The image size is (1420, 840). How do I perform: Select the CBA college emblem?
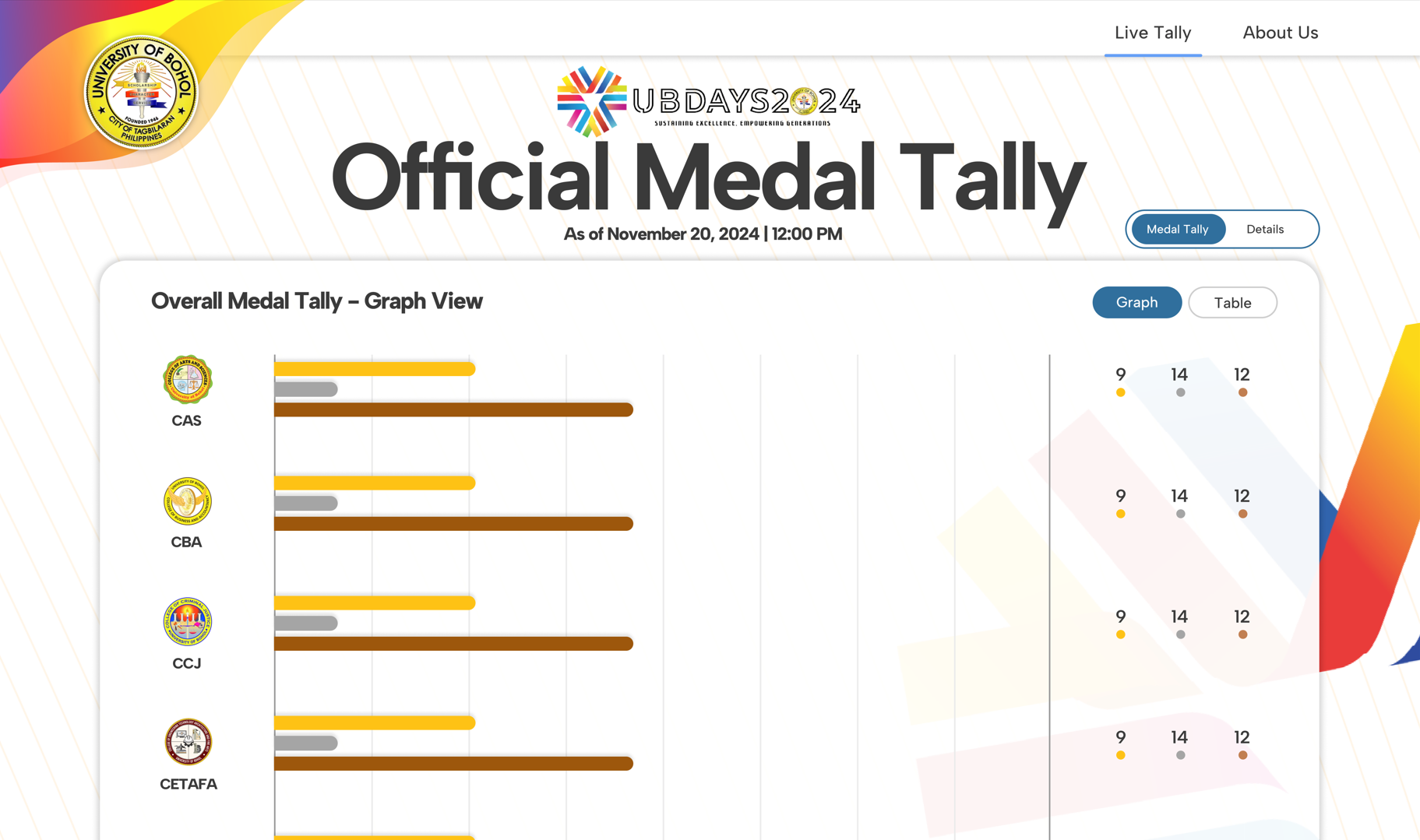click(x=187, y=501)
